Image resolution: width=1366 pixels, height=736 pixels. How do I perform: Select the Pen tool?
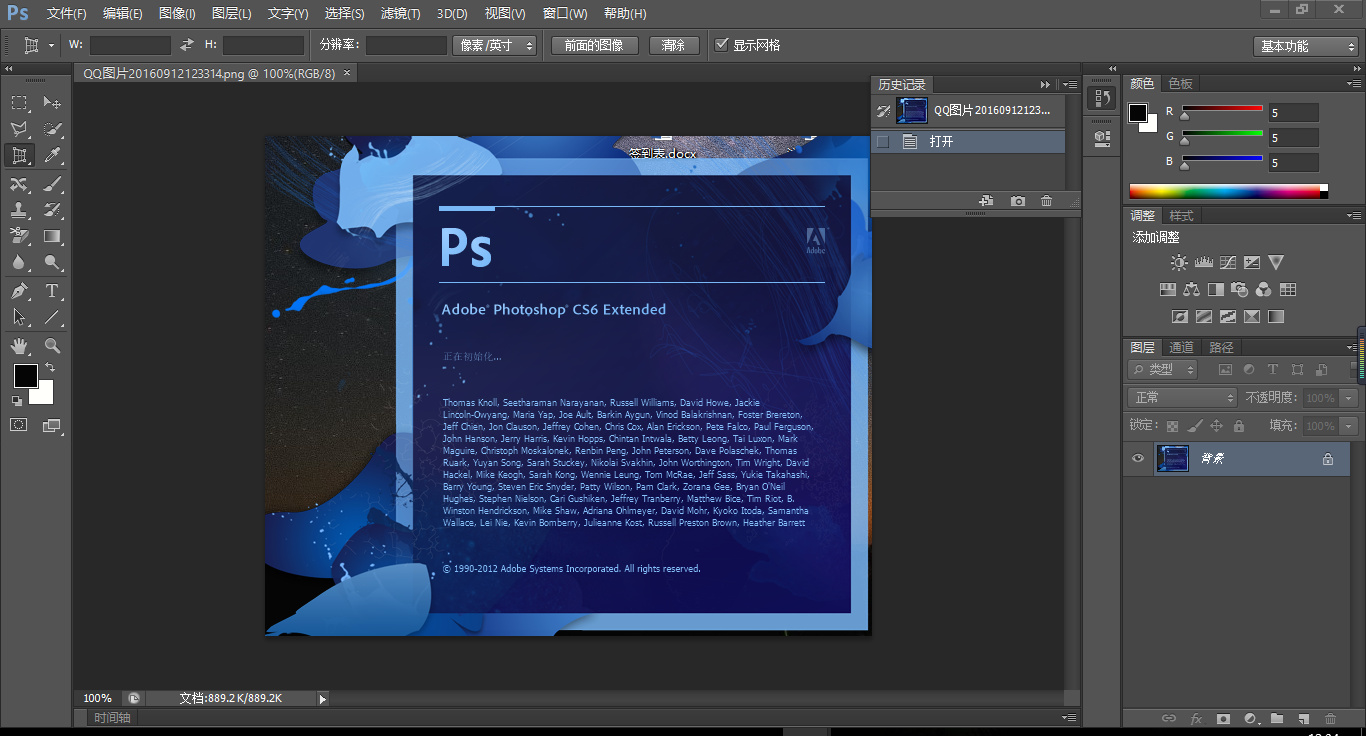pyautogui.click(x=19, y=291)
